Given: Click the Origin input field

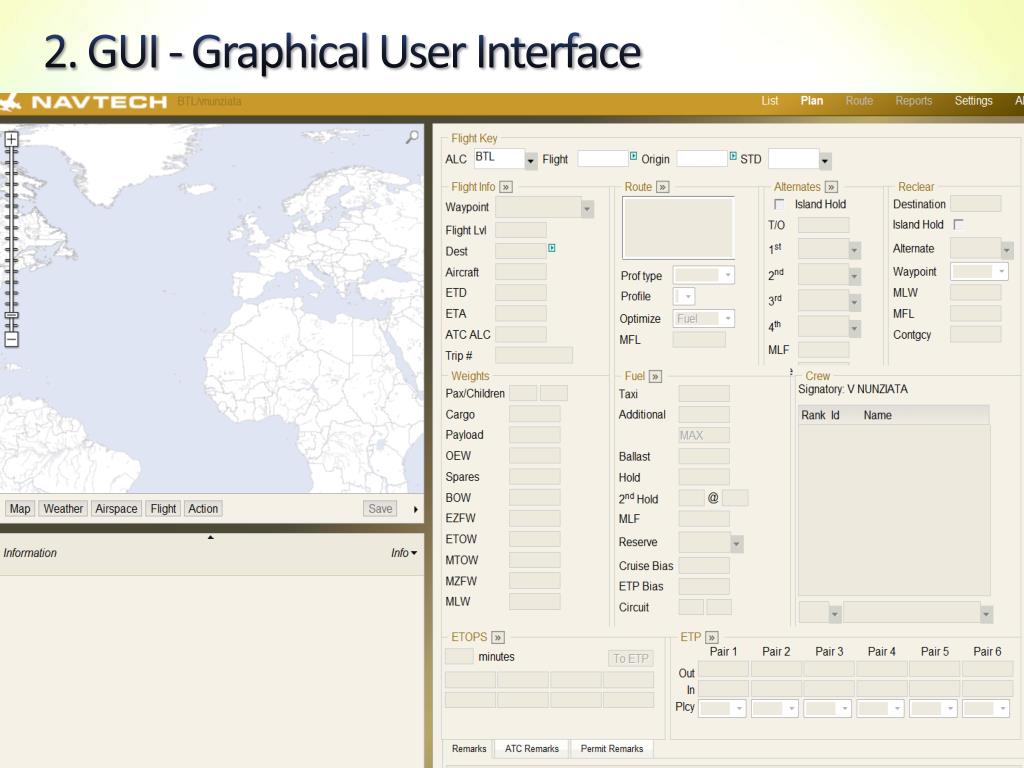Looking at the screenshot, I should (x=702, y=159).
